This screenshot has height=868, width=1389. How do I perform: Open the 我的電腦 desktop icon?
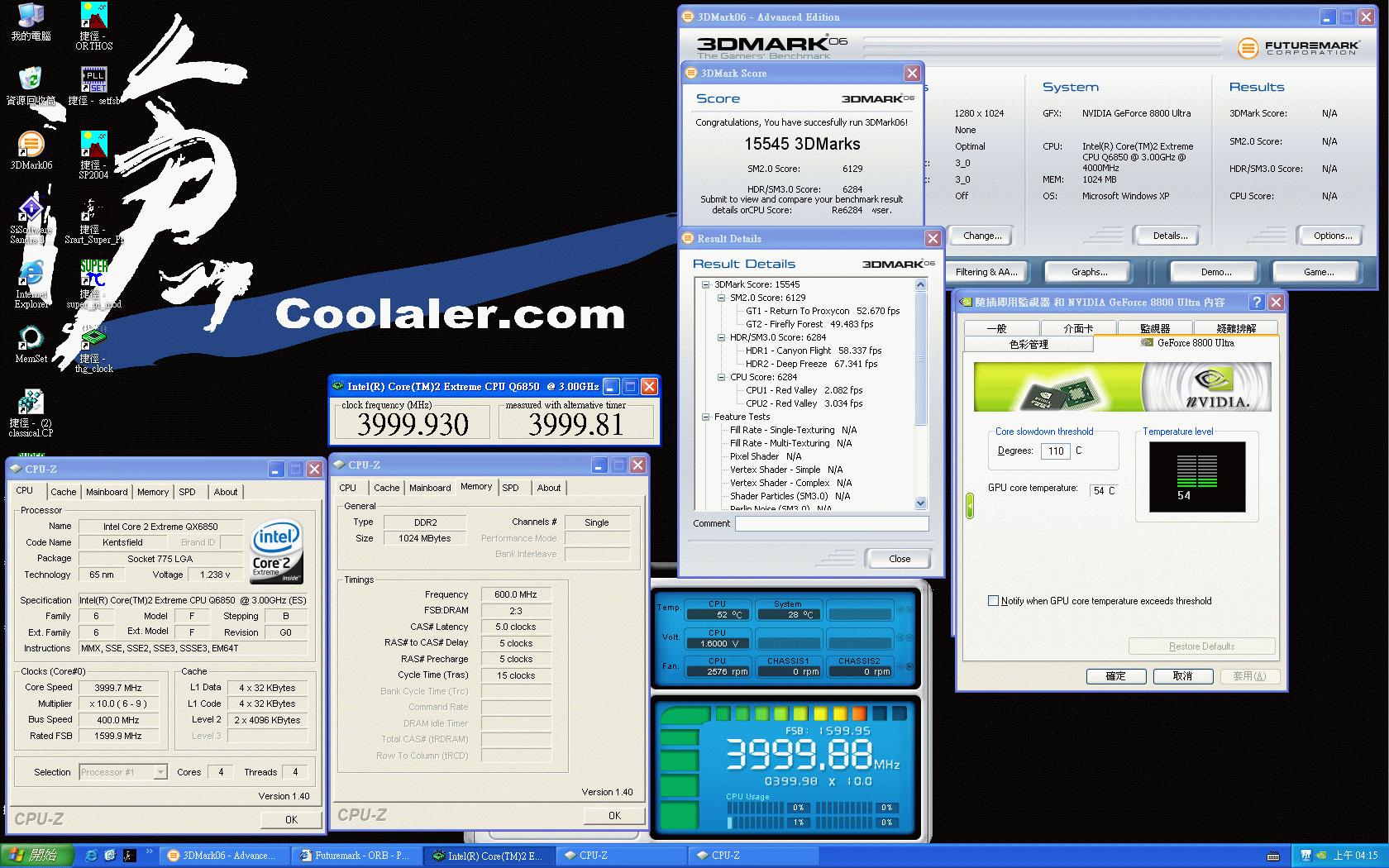[31, 21]
